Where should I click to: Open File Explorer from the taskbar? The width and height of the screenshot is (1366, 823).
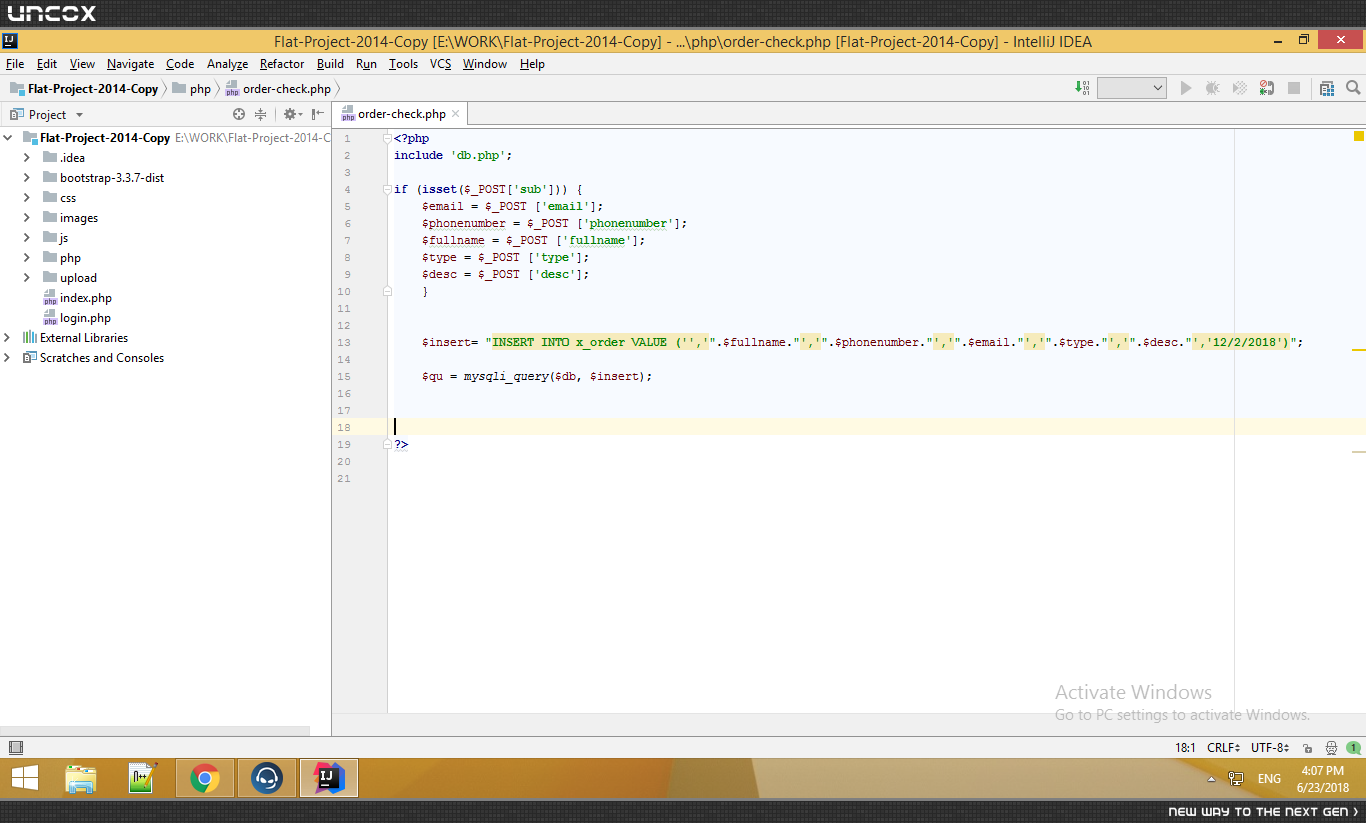[x=81, y=778]
